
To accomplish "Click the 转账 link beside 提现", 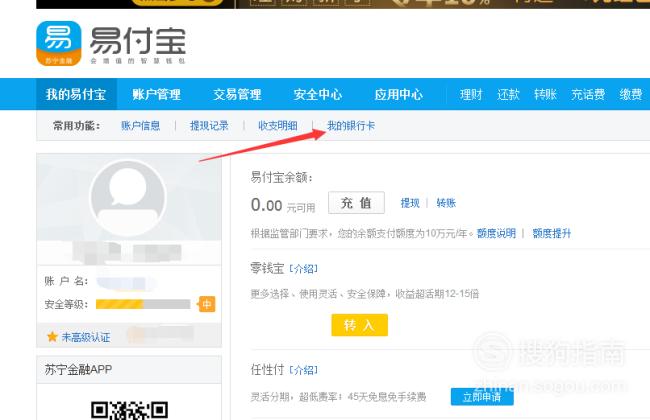I will pos(446,203).
